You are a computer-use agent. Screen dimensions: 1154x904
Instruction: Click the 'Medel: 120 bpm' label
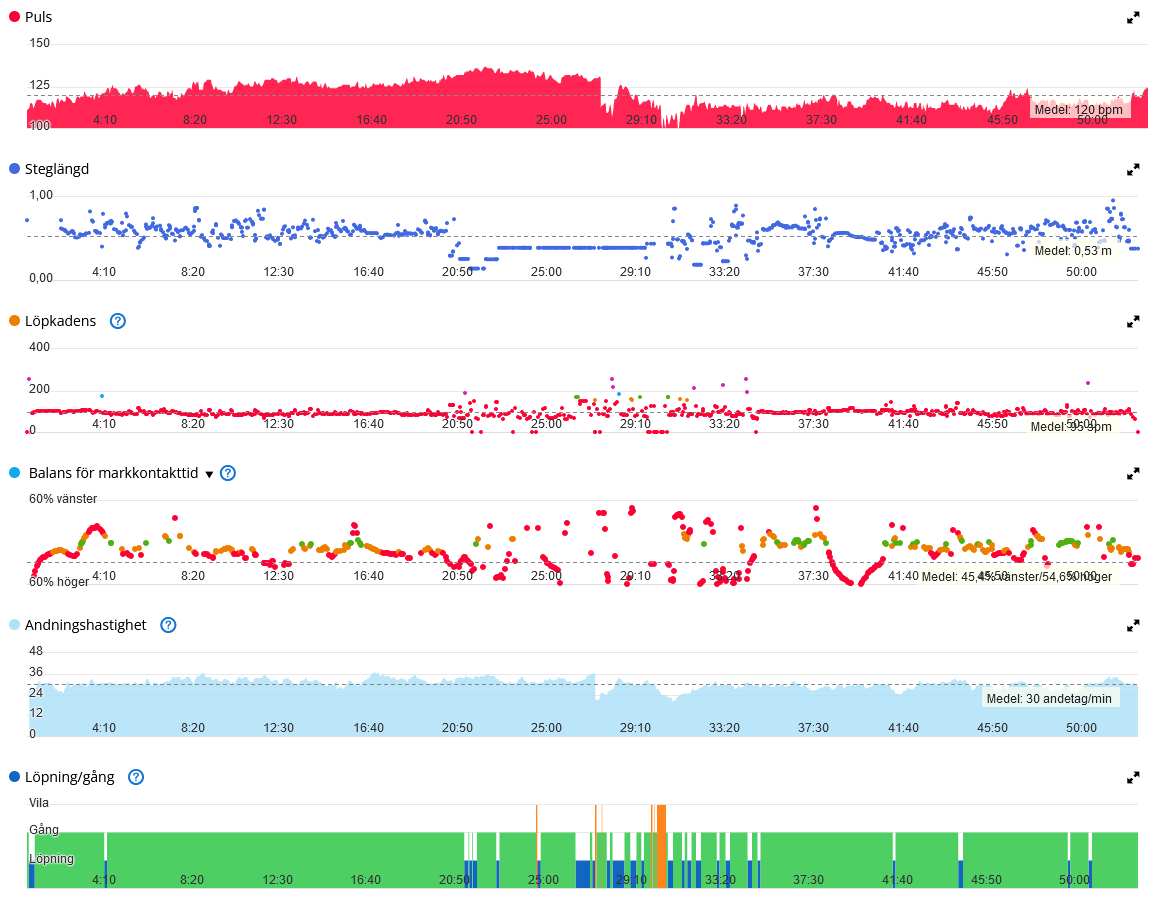click(1078, 110)
